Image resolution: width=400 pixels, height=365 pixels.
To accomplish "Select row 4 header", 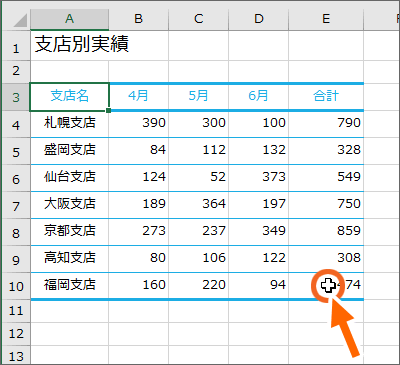I will click(16, 124).
